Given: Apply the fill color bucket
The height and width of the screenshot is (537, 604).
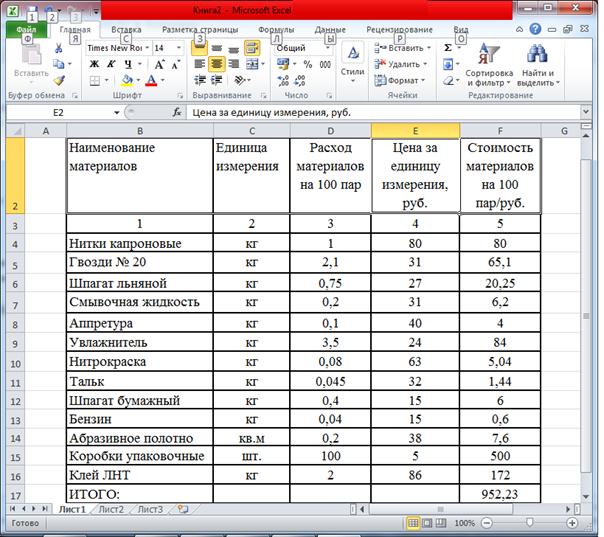Looking at the screenshot, I should point(127,81).
